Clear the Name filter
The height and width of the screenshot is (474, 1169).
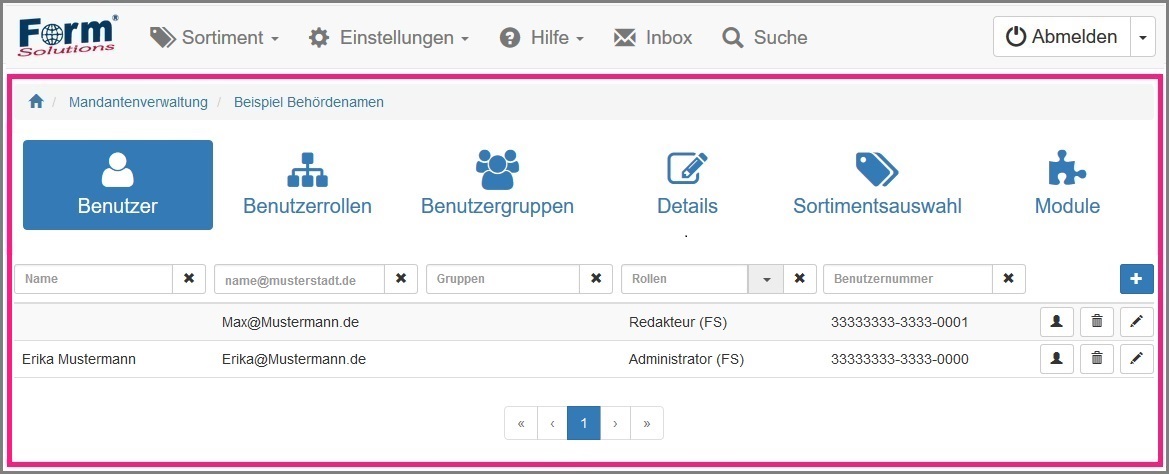pyautogui.click(x=189, y=279)
